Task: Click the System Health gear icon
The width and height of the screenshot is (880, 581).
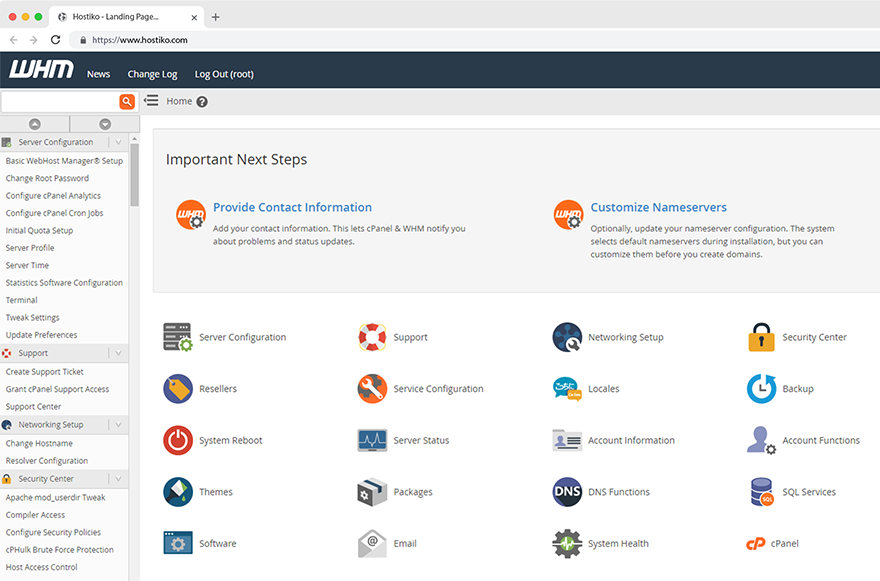Action: coord(567,543)
